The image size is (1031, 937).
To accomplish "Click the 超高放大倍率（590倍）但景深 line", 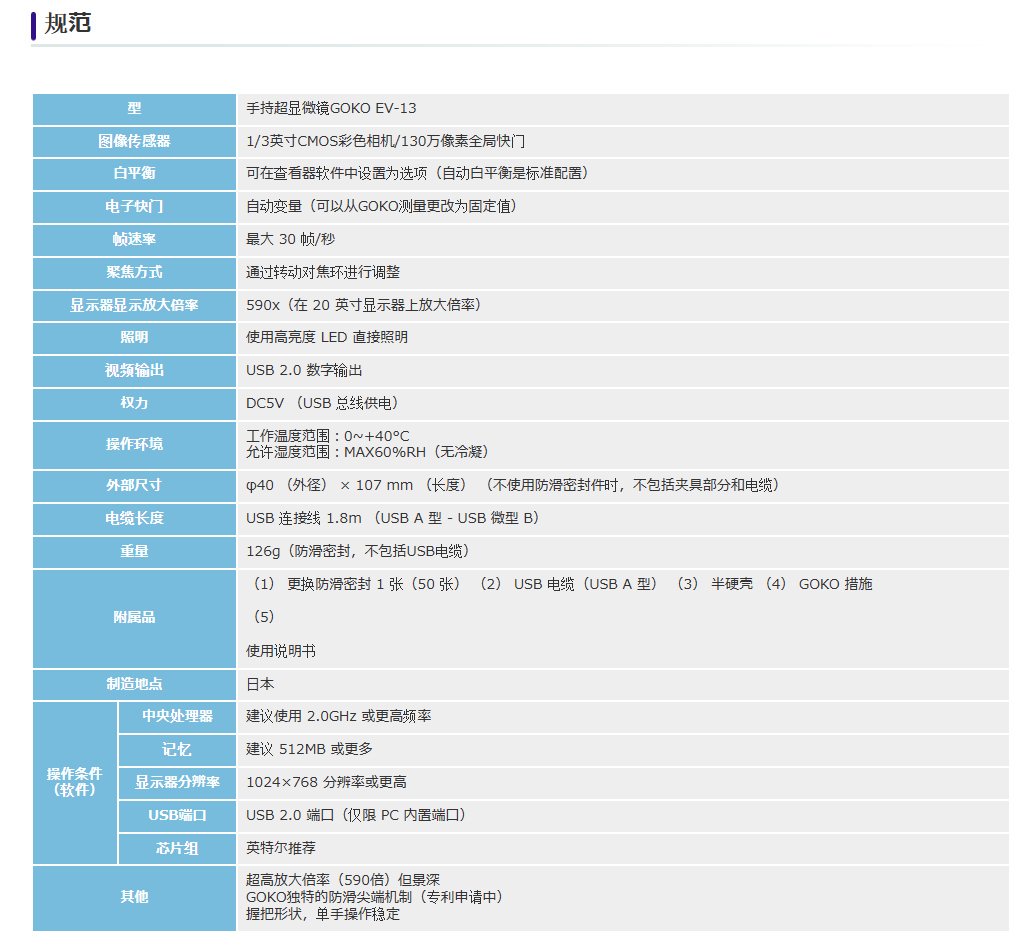I will click(x=343, y=880).
